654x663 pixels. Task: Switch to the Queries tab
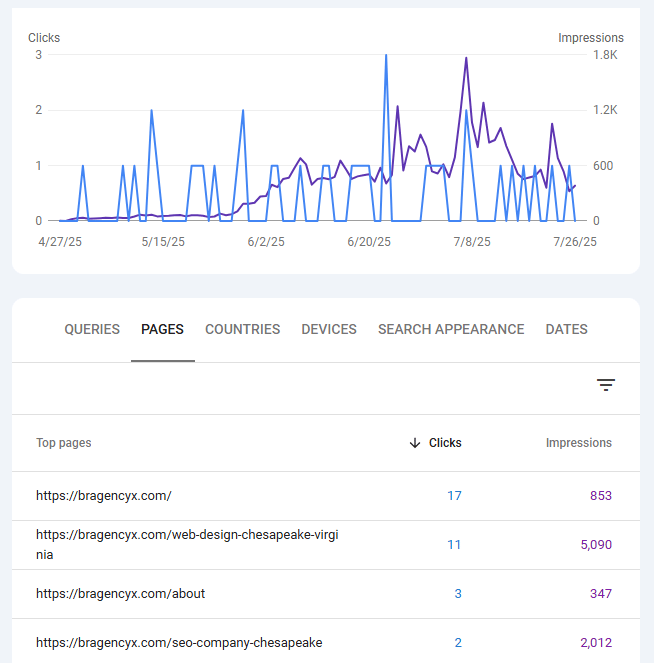tap(92, 329)
